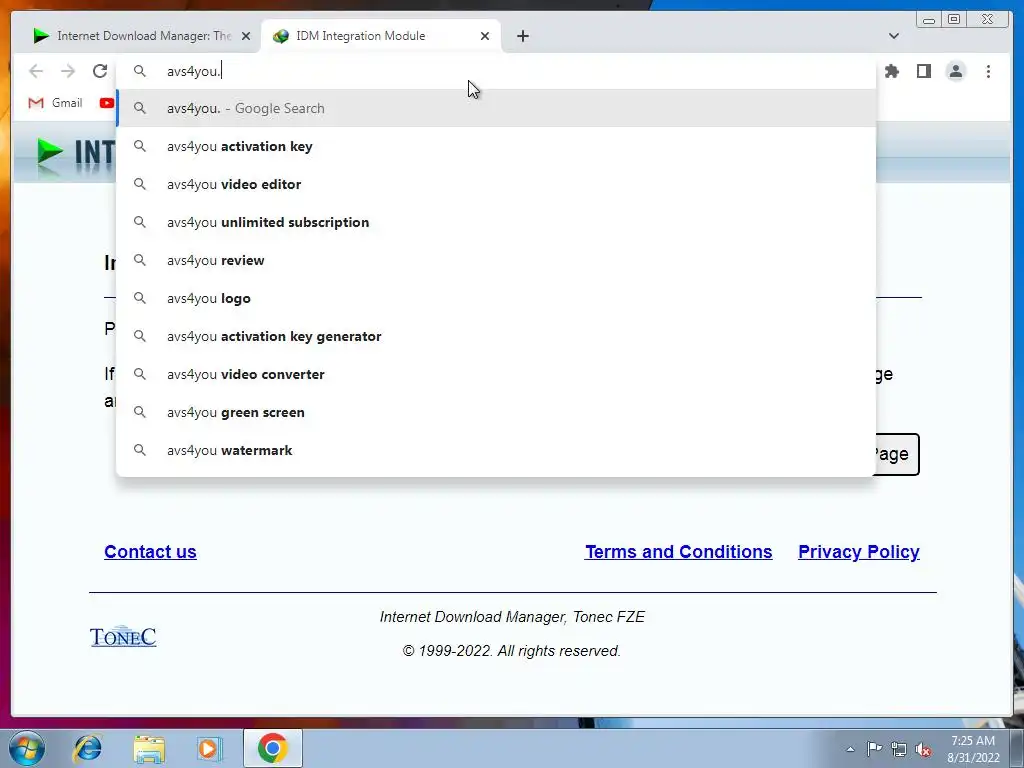1024x768 pixels.
Task: Click the address bar containing avs4you.
Action: click(496, 71)
